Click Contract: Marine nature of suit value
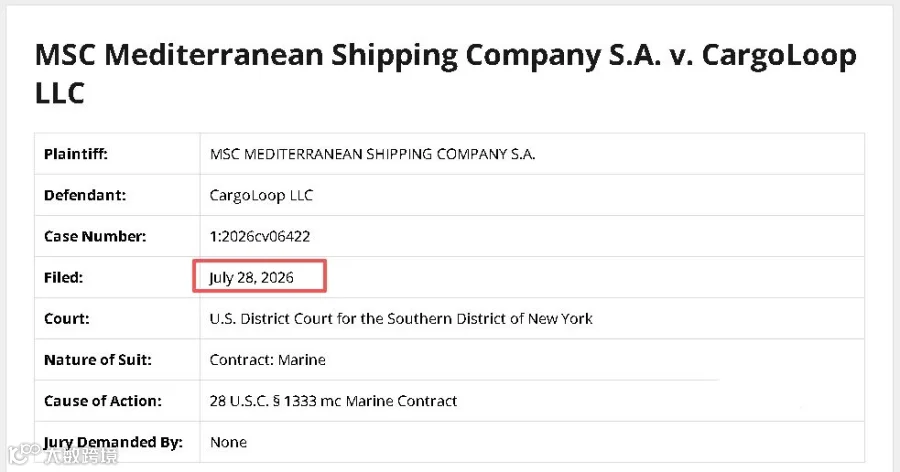 tap(267, 360)
